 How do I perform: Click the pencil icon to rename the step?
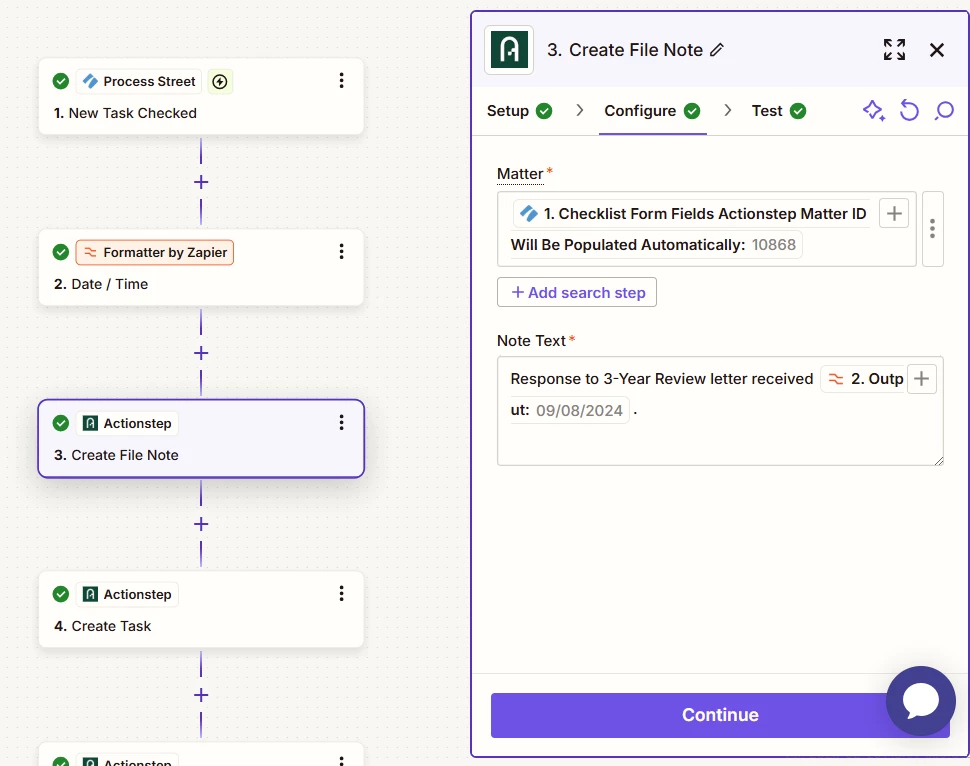717,50
